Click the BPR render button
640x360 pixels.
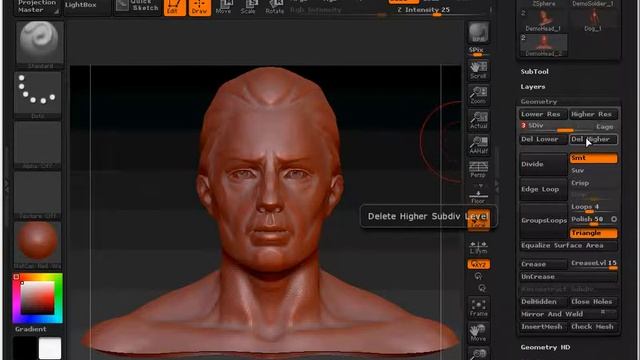click(478, 33)
